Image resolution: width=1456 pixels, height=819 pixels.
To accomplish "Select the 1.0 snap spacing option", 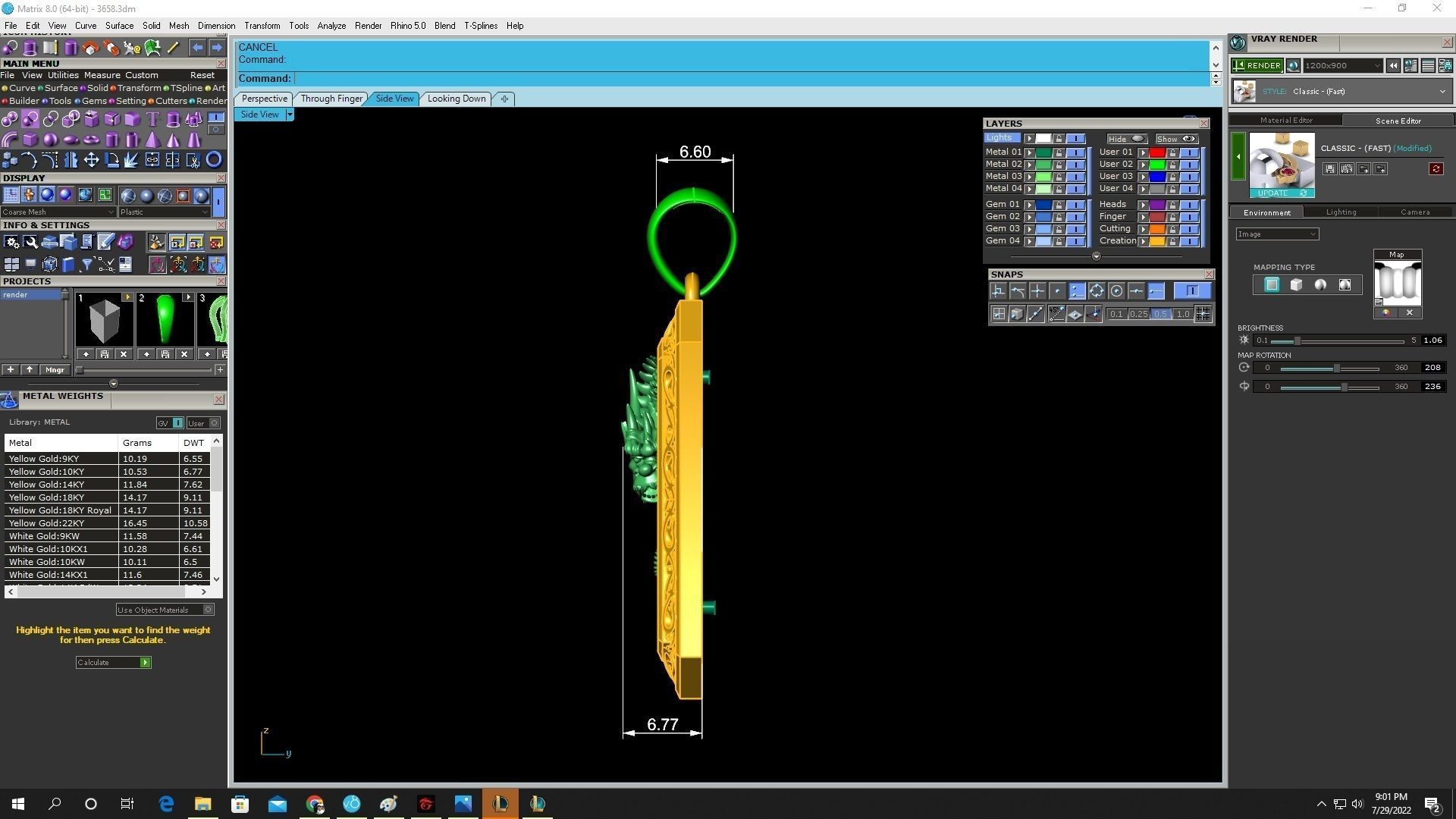I will pos(1182,314).
